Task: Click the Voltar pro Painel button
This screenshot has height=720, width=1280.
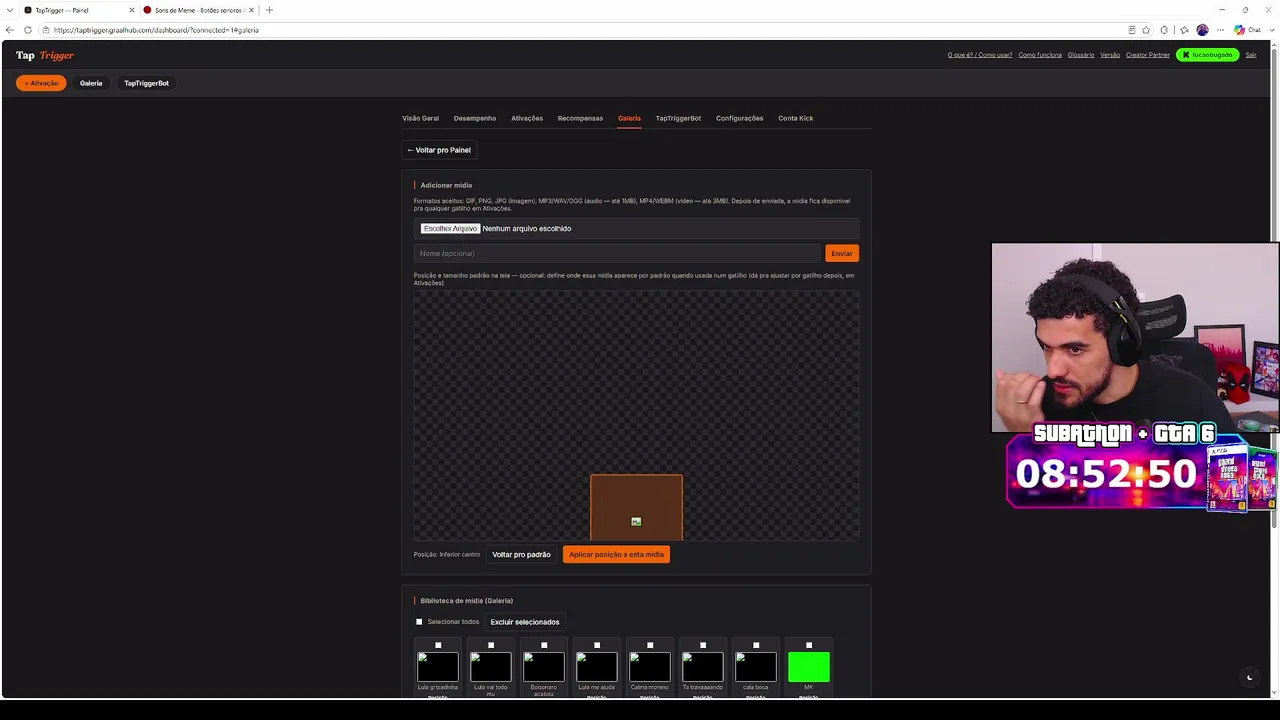Action: [x=439, y=150]
